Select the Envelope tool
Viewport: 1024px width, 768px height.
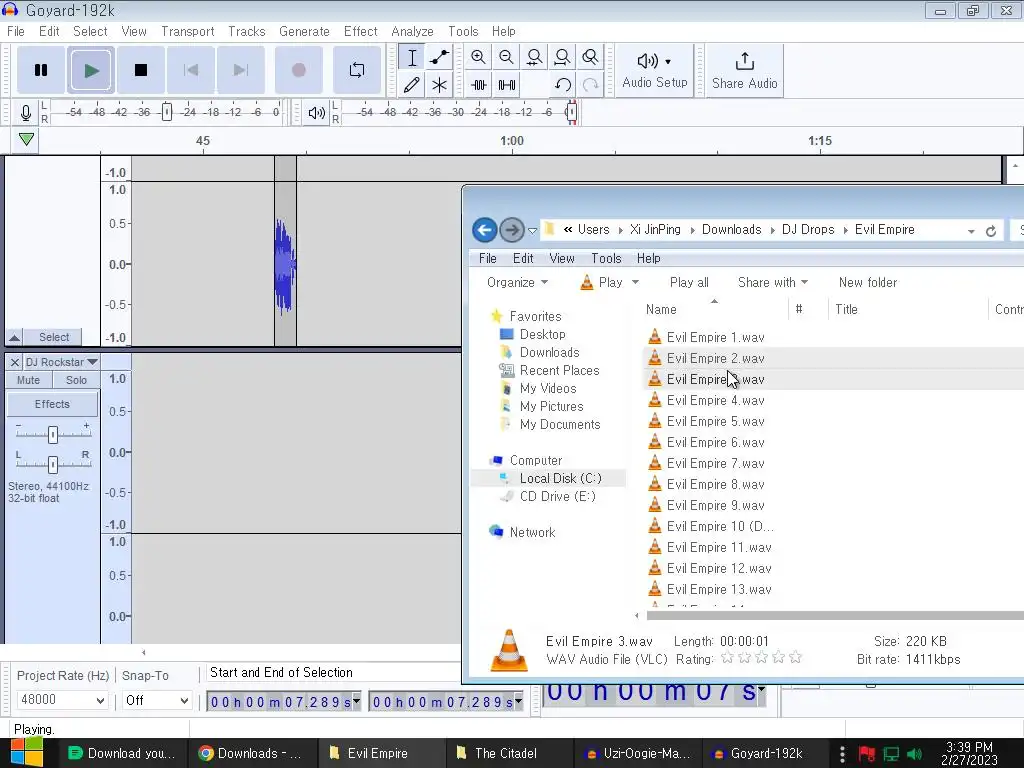coord(440,57)
